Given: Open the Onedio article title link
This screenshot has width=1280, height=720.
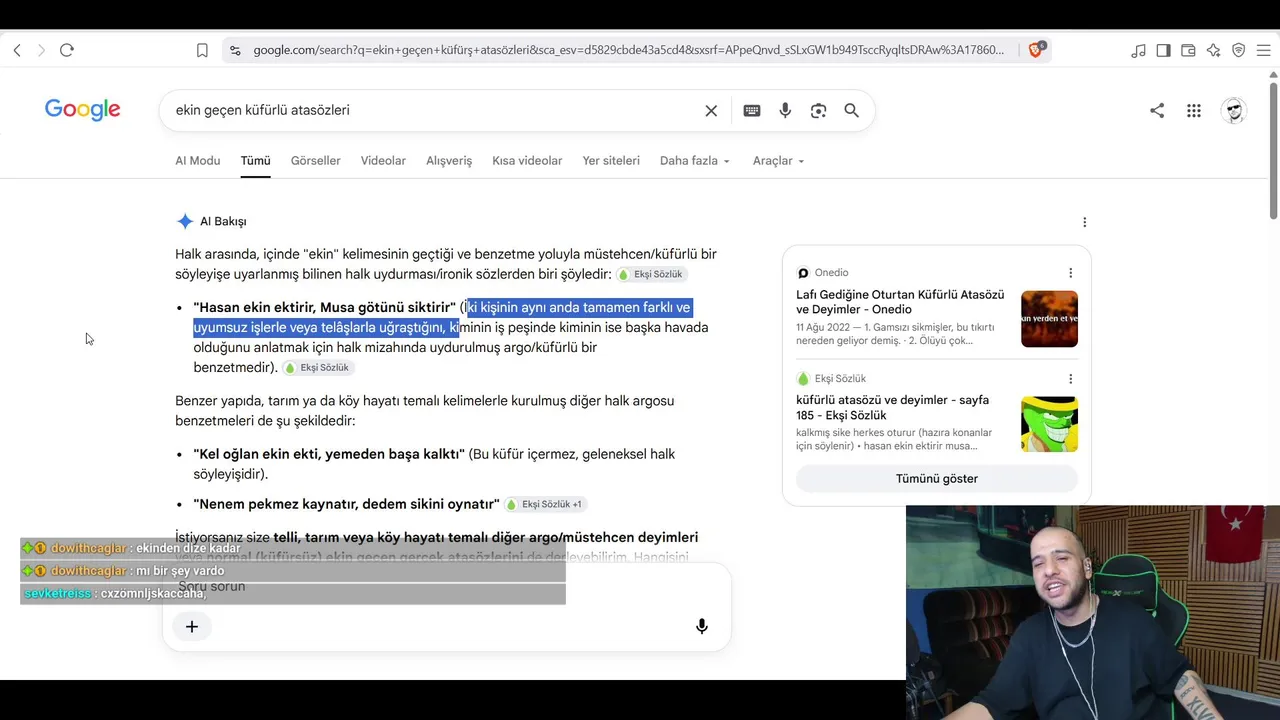Looking at the screenshot, I should [900, 302].
